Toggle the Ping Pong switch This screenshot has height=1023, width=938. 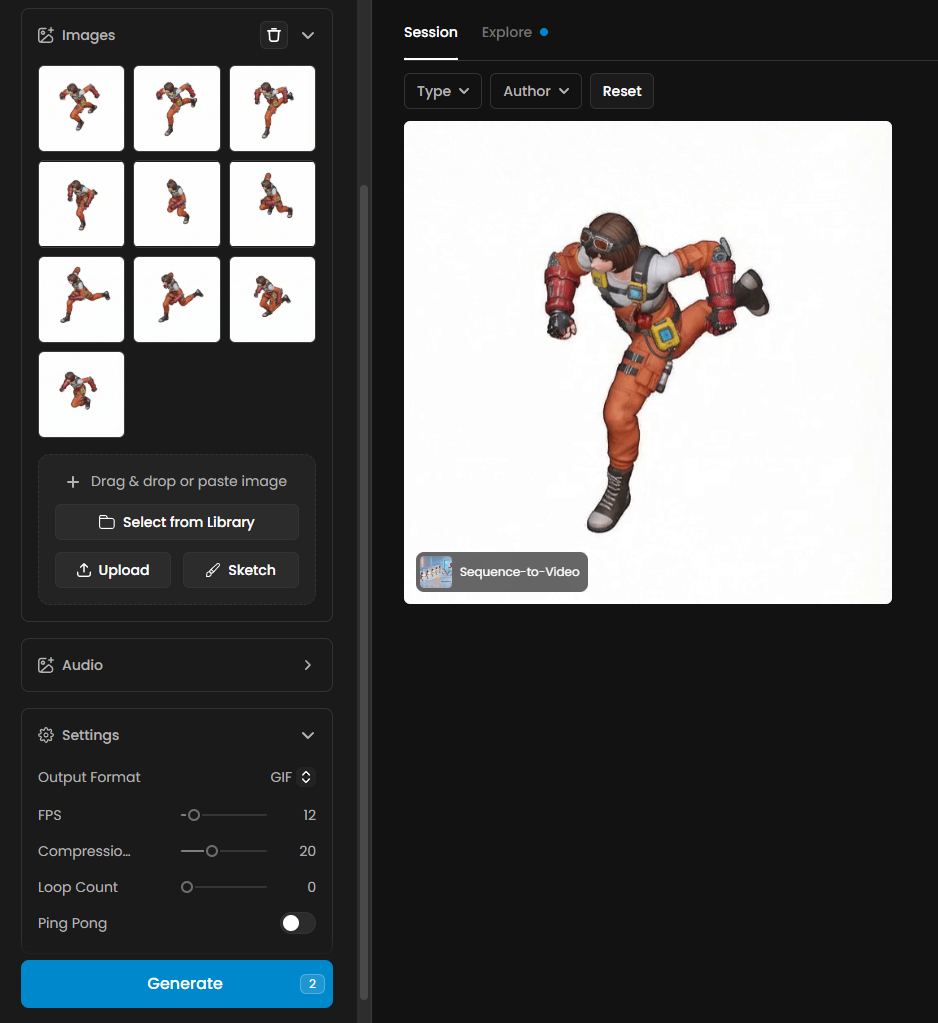pos(298,923)
